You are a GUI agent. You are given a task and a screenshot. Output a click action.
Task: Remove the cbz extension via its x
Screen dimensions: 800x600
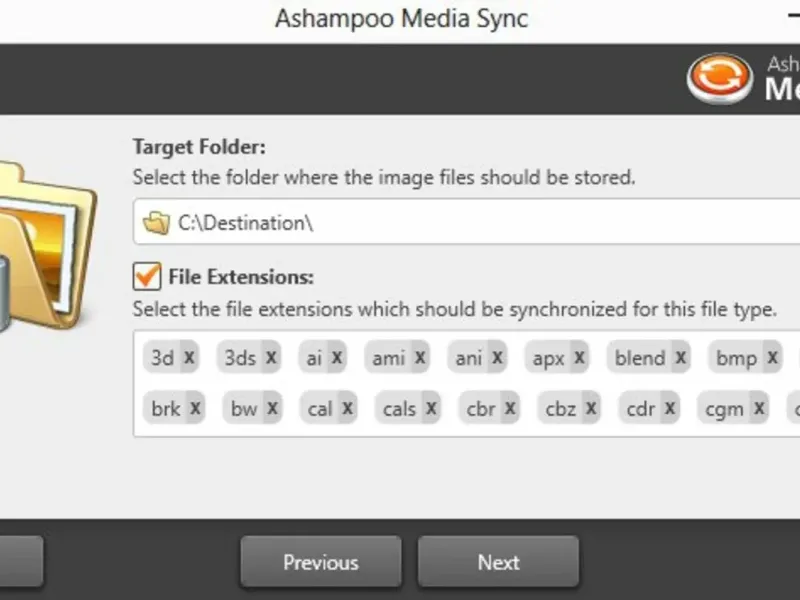[x=591, y=408]
